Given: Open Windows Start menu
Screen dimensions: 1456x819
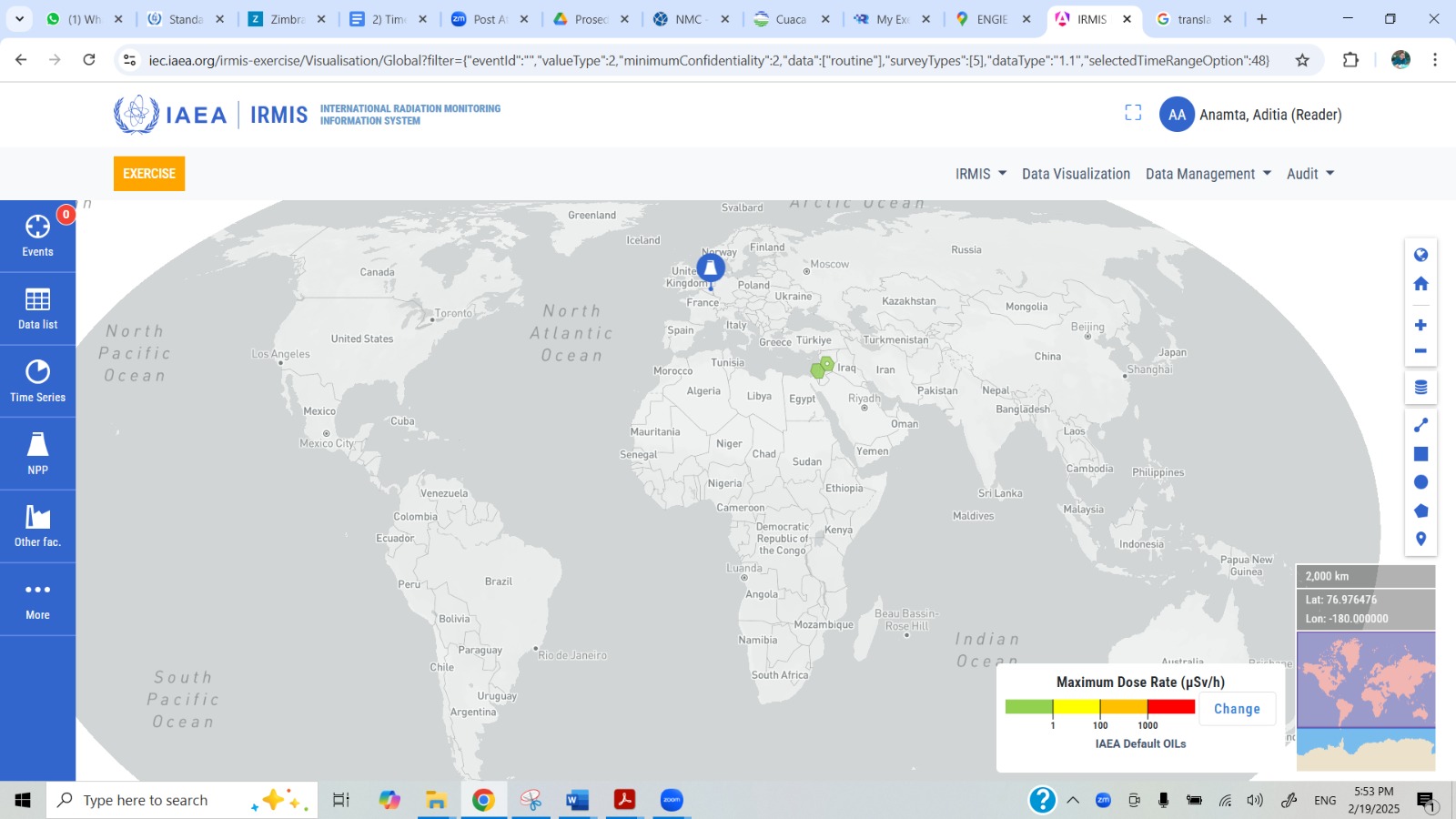Looking at the screenshot, I should [23, 800].
